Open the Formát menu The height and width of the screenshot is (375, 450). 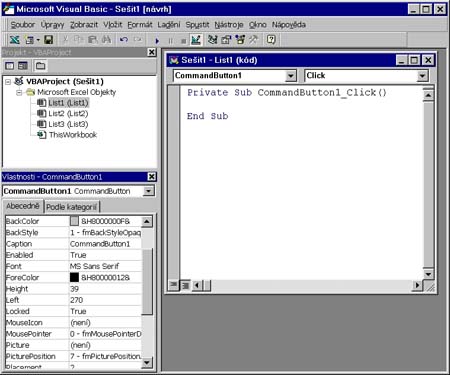(x=140, y=25)
